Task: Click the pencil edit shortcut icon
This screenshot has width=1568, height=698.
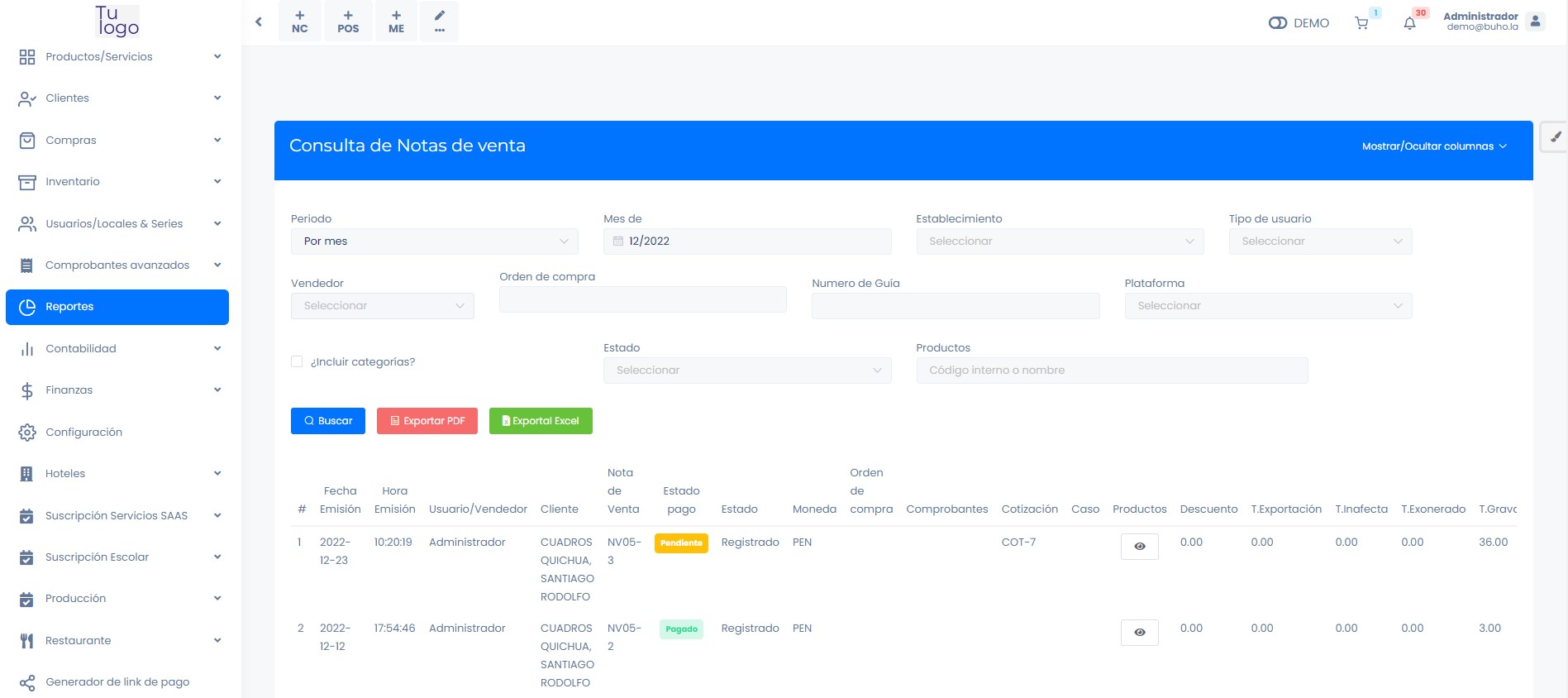Action: tap(439, 22)
